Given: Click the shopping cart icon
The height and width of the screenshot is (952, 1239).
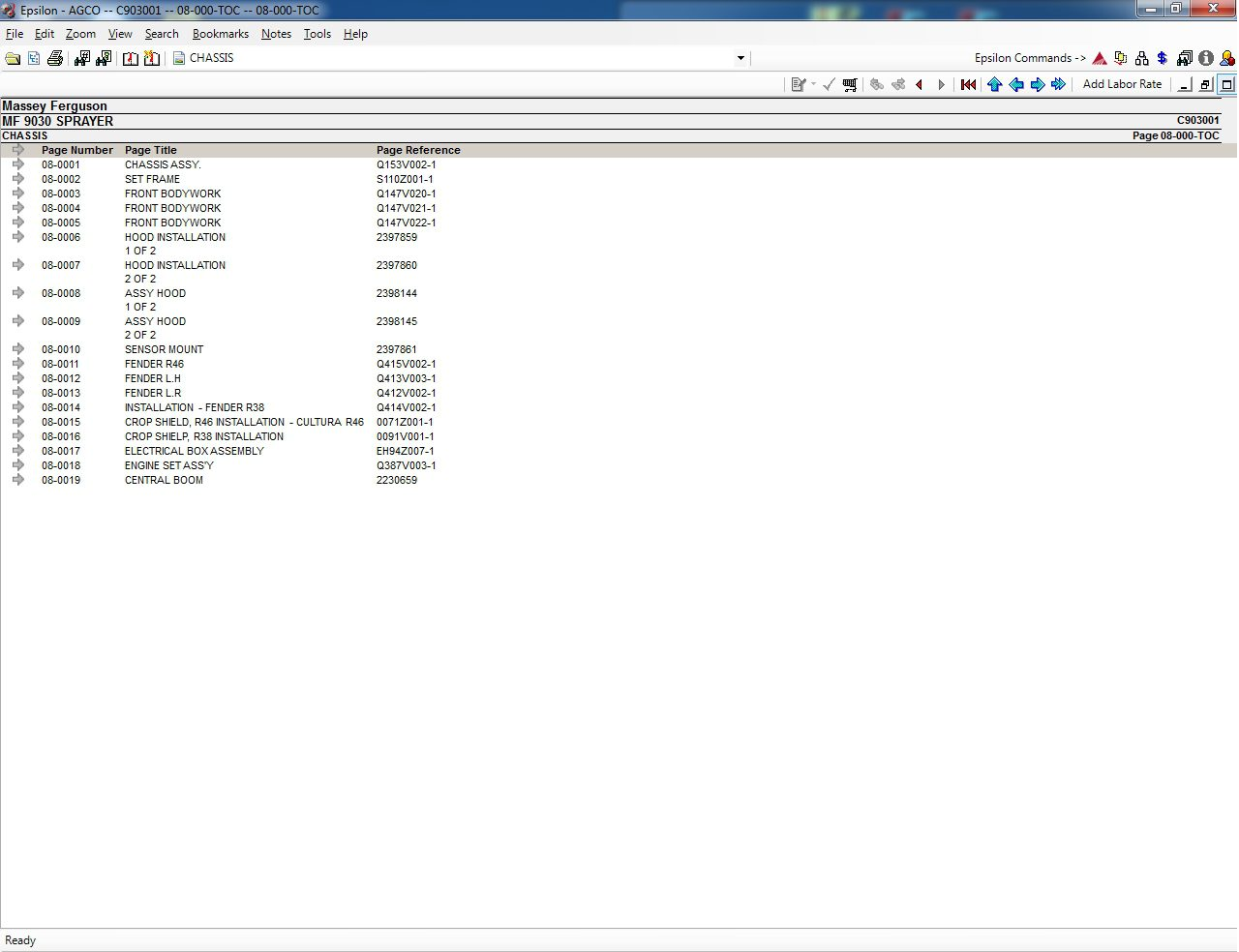Looking at the screenshot, I should (x=850, y=85).
